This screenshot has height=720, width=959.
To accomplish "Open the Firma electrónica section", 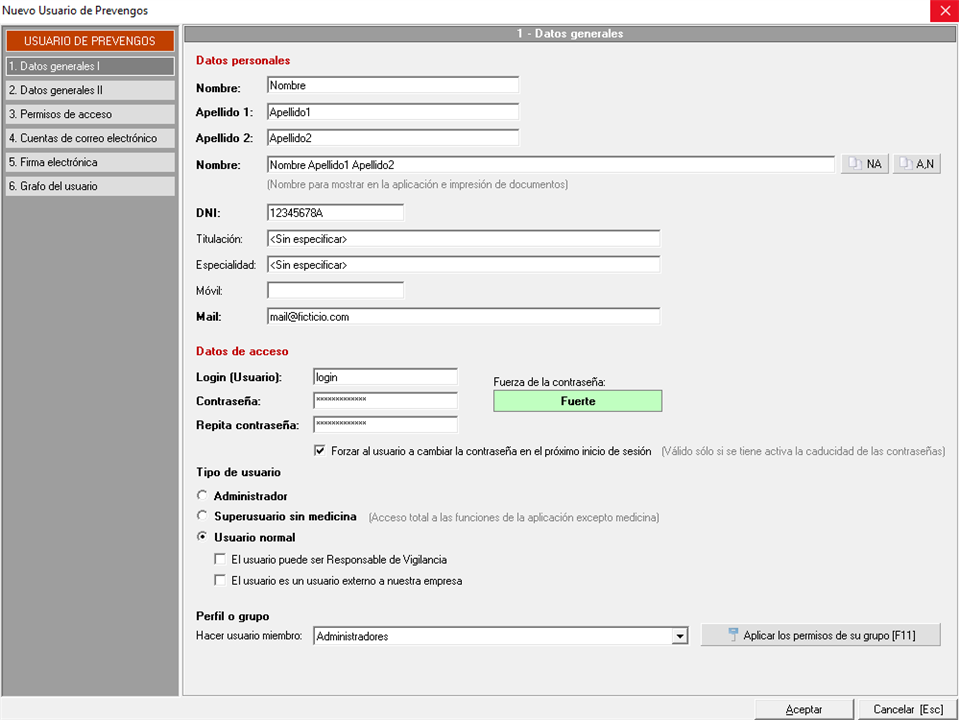I will click(x=89, y=162).
